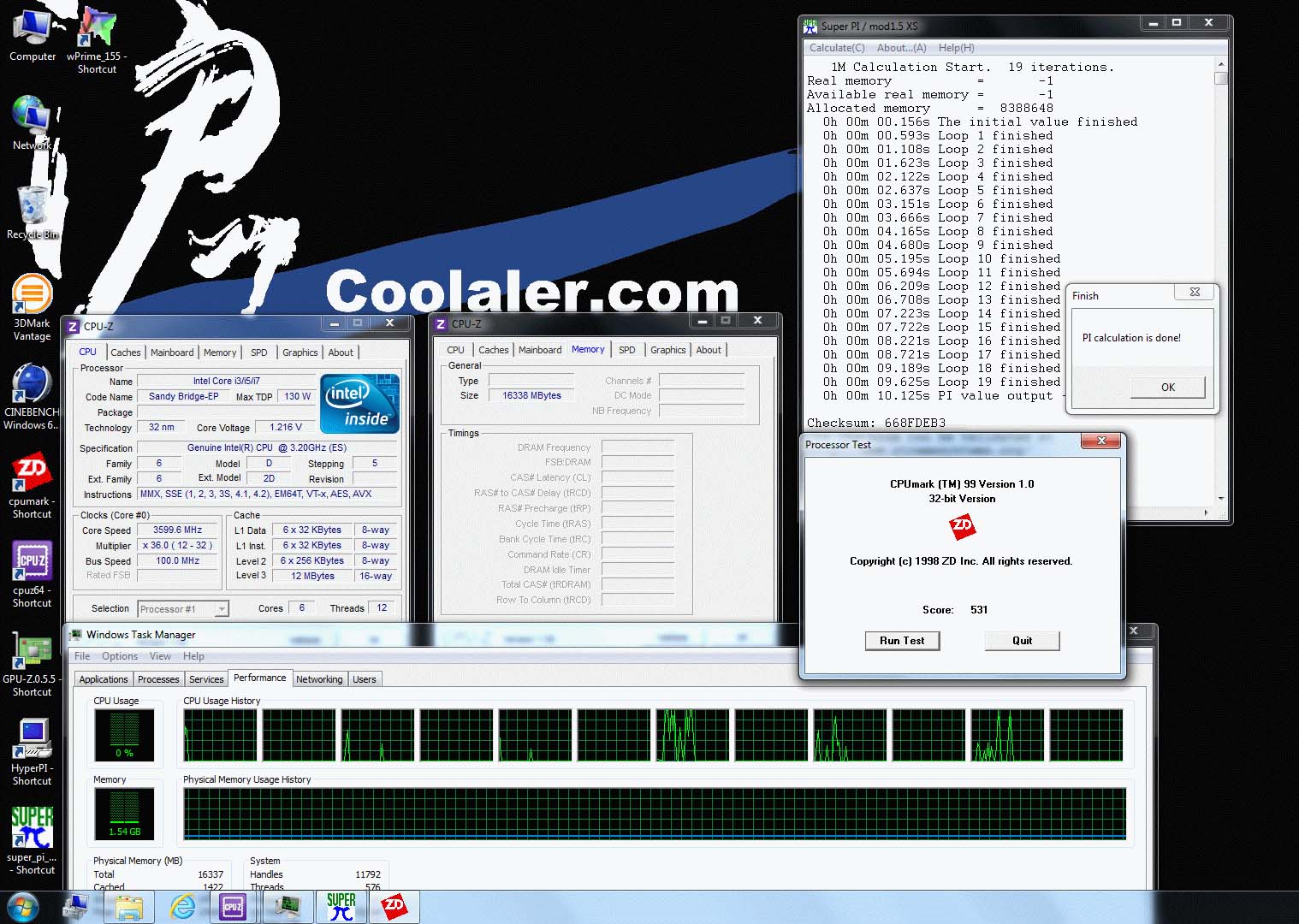Switch to CPU tab in right CPU-Z window
The width and height of the screenshot is (1299, 924).
(x=455, y=350)
